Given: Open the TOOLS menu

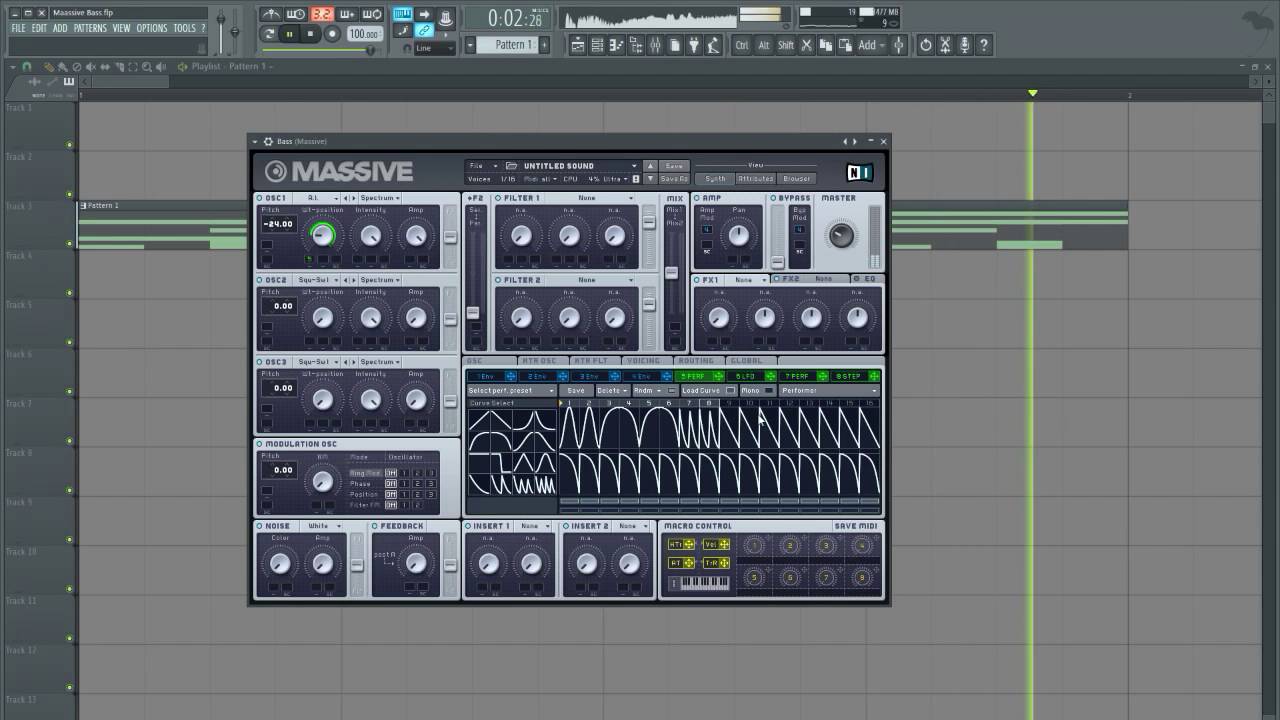Looking at the screenshot, I should pos(185,28).
